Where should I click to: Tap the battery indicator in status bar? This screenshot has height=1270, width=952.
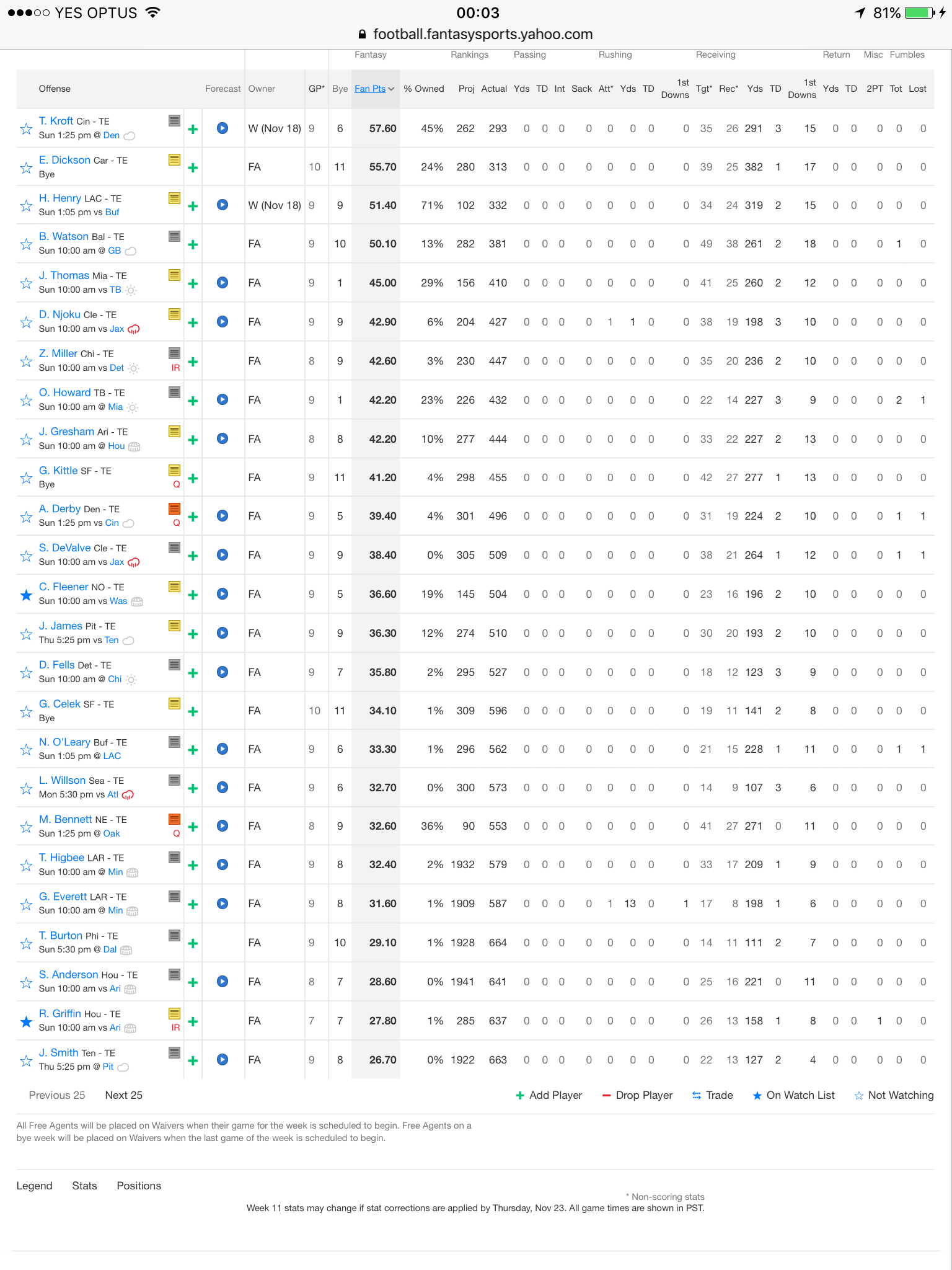[x=920, y=12]
